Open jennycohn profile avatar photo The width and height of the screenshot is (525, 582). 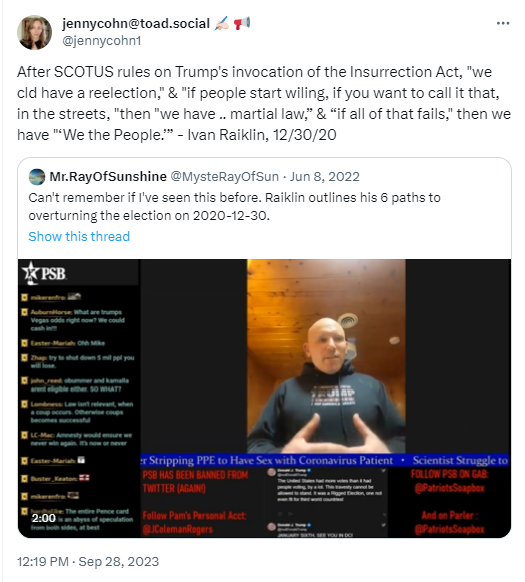pyautogui.click(x=35, y=32)
